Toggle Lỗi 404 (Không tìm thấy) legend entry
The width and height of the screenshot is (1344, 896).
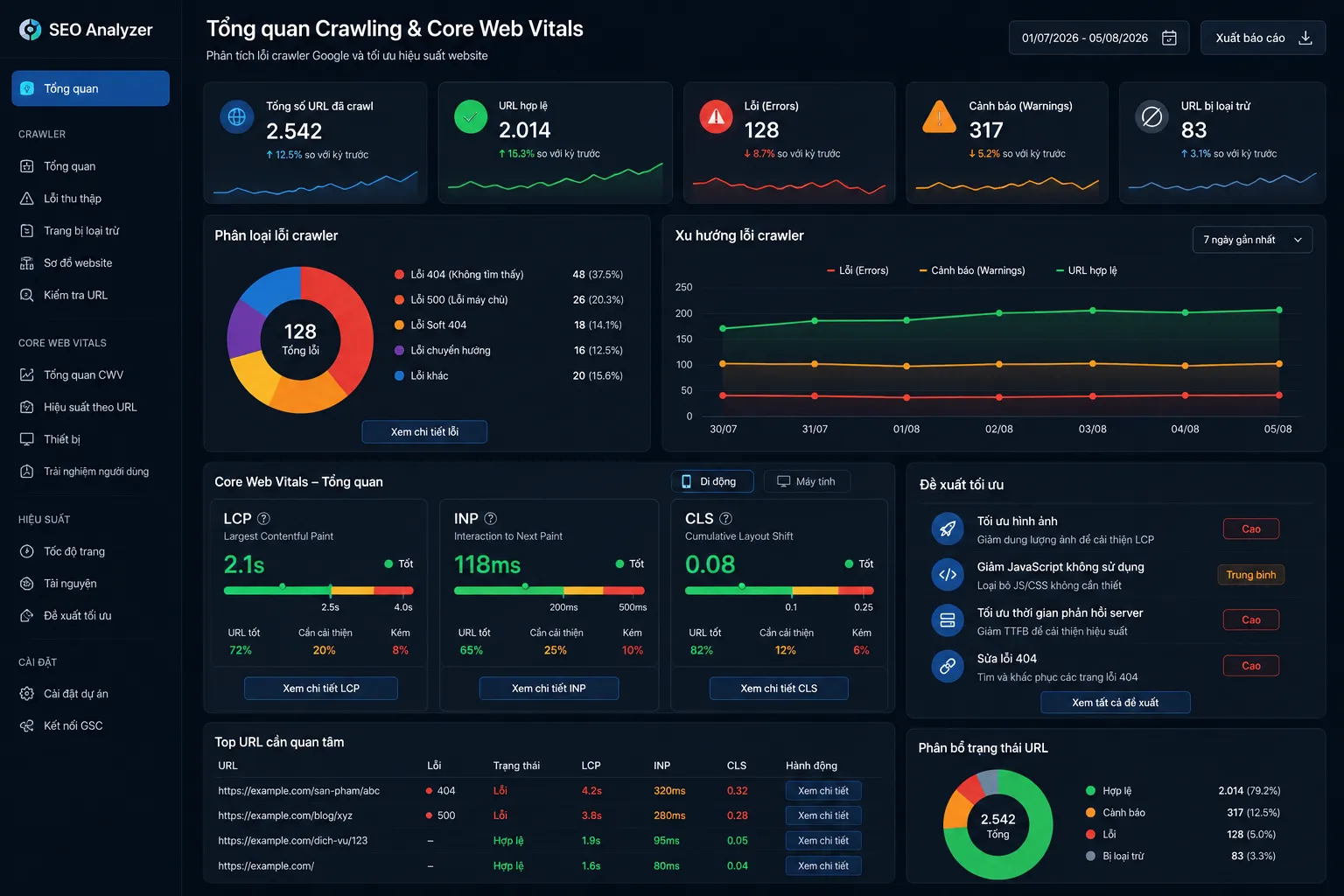459,275
